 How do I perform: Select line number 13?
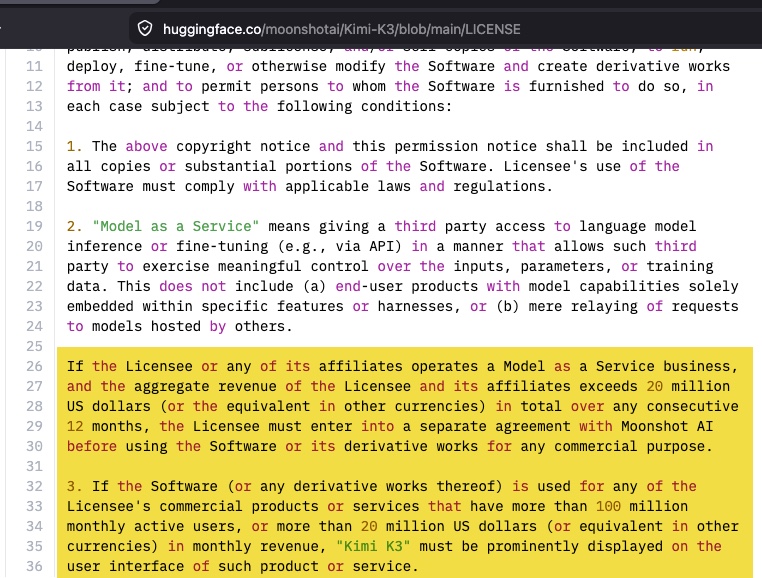click(34, 106)
